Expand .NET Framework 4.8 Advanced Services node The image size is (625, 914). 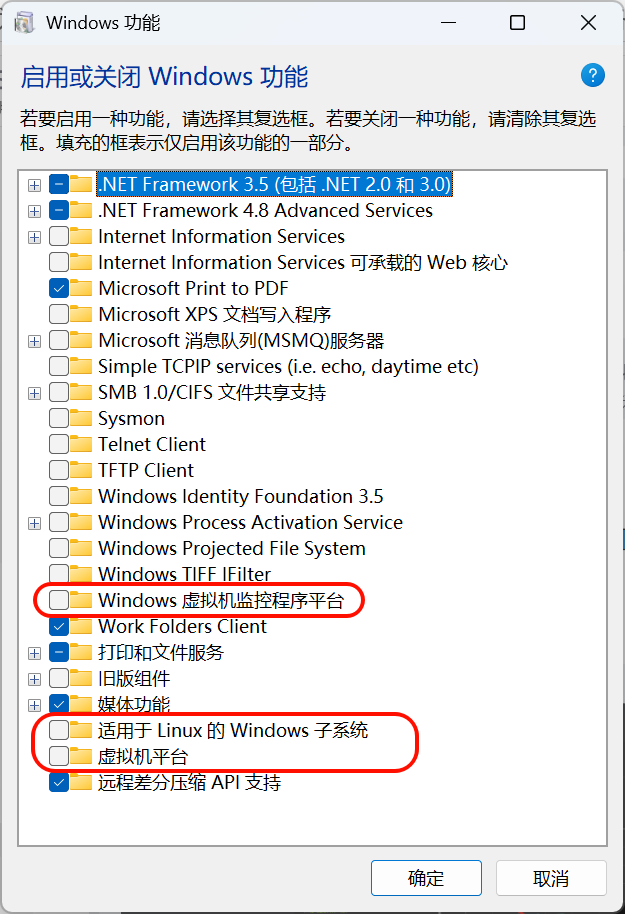(34, 211)
